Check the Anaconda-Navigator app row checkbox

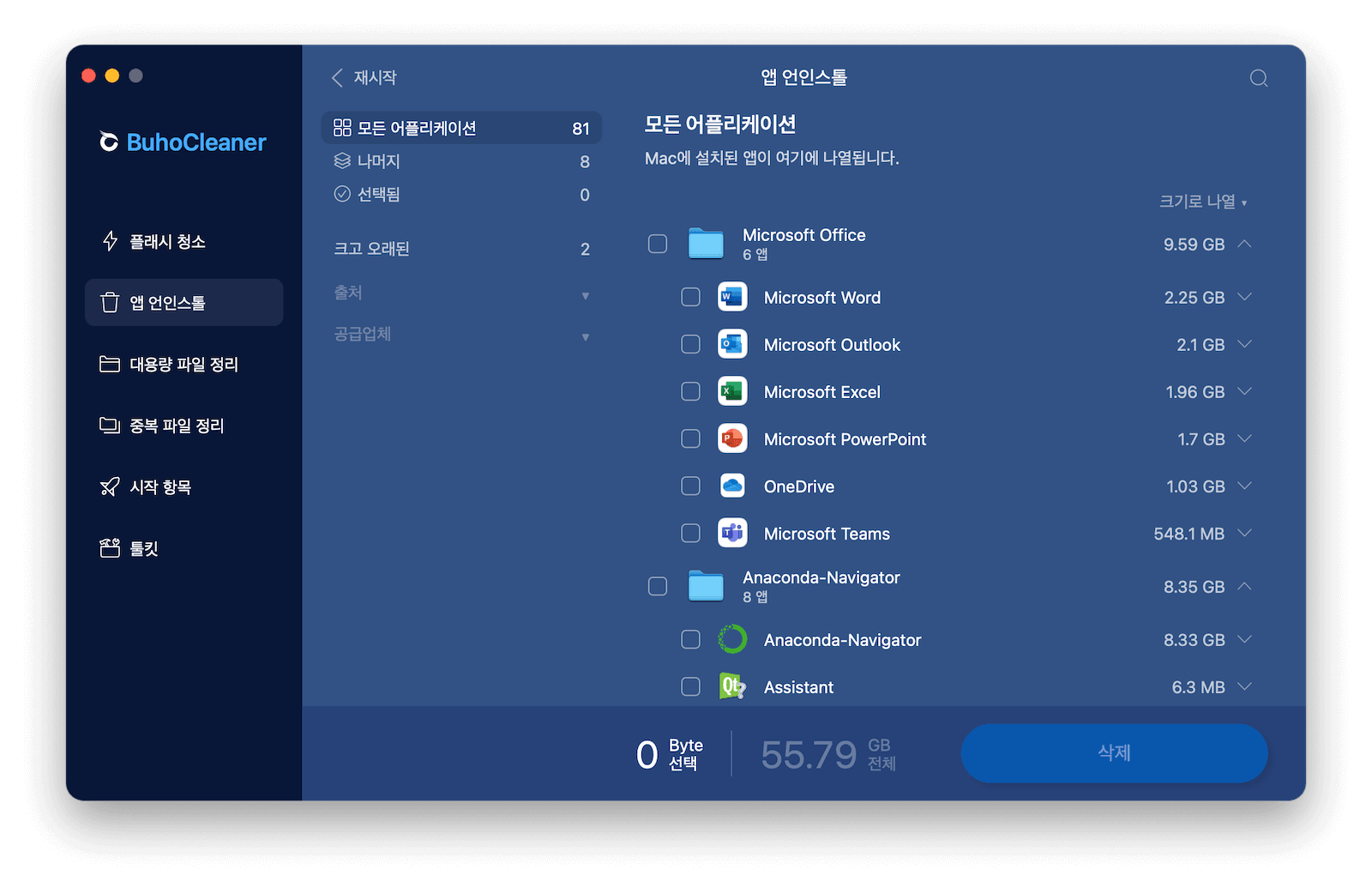690,639
